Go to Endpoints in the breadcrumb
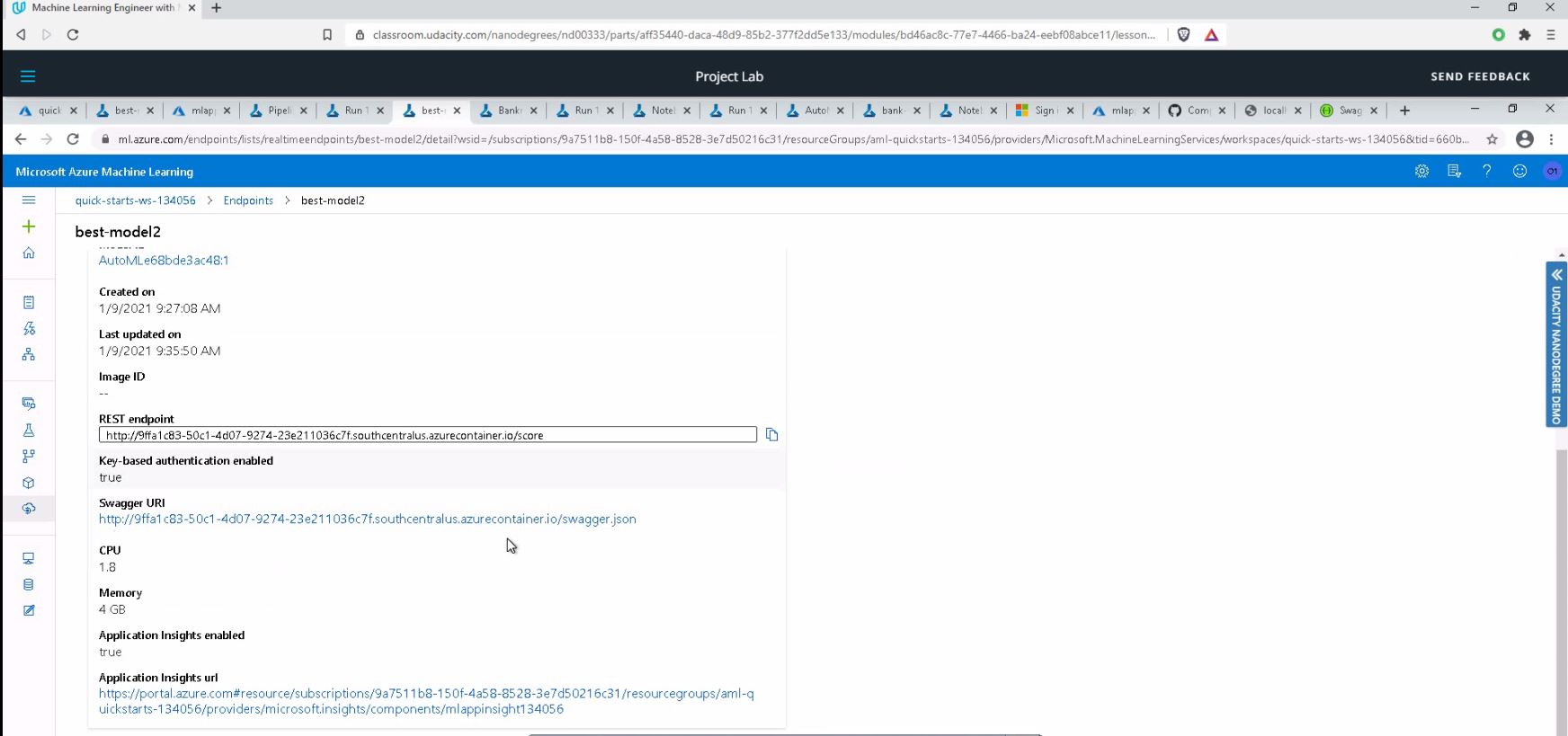Viewport: 1568px width, 736px height. click(248, 200)
